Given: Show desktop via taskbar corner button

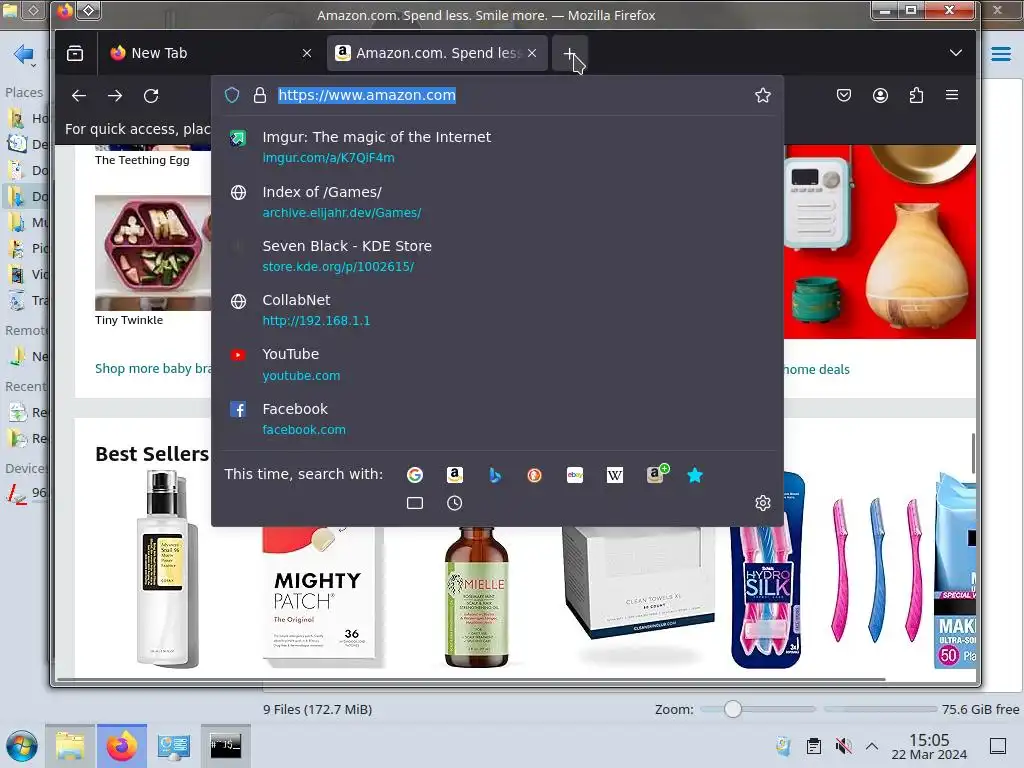Looking at the screenshot, I should pos(998,746).
